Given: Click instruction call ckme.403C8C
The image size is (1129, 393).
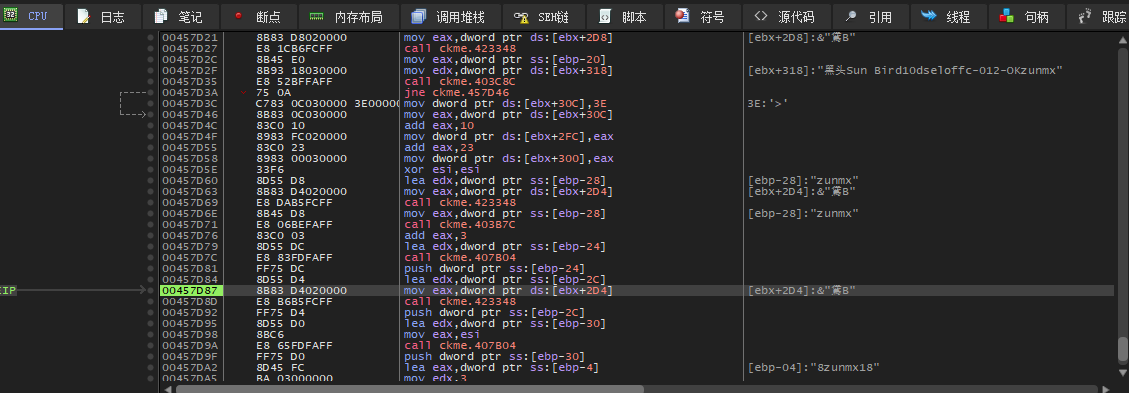Looking at the screenshot, I should point(460,81).
